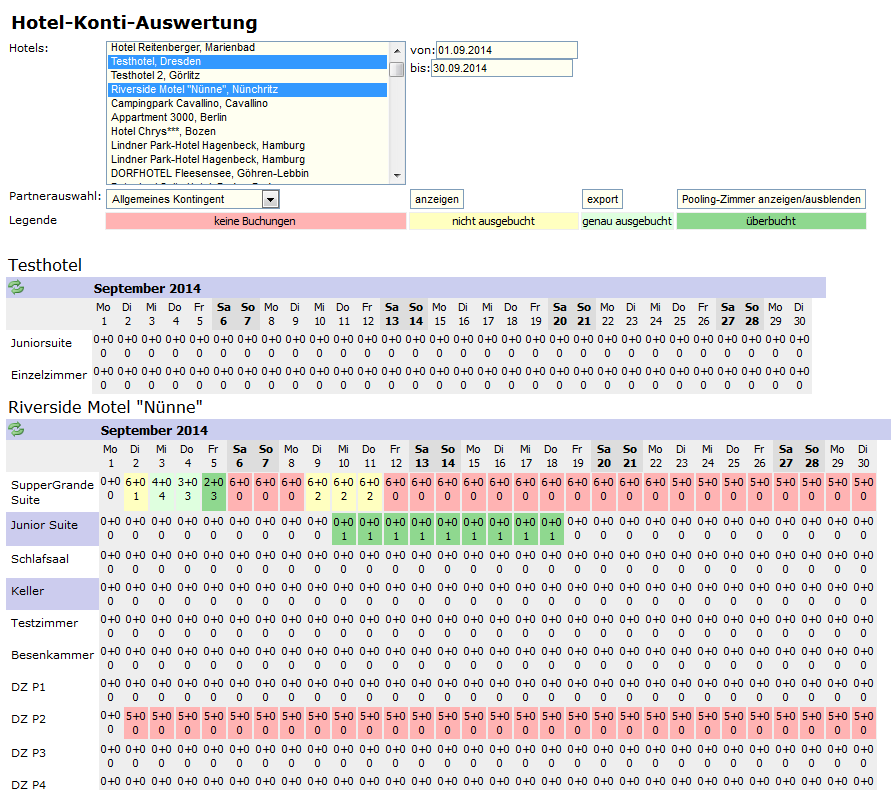The image size is (896, 790).
Task: Toggle 'Pooling-Zimmer anzeigen/ausblenden'
Action: pyautogui.click(x=771, y=199)
